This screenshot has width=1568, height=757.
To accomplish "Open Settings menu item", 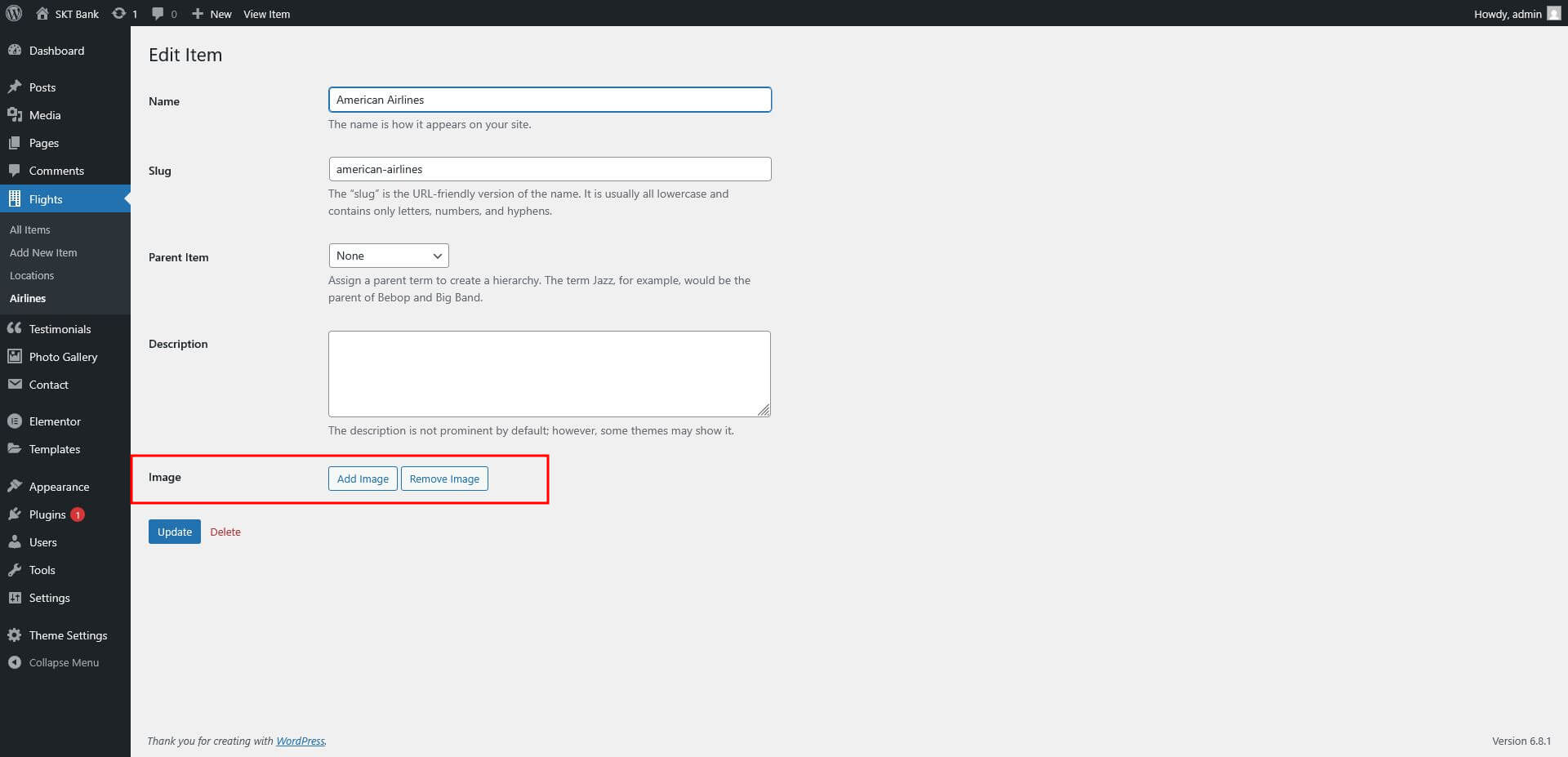I will (x=65, y=598).
